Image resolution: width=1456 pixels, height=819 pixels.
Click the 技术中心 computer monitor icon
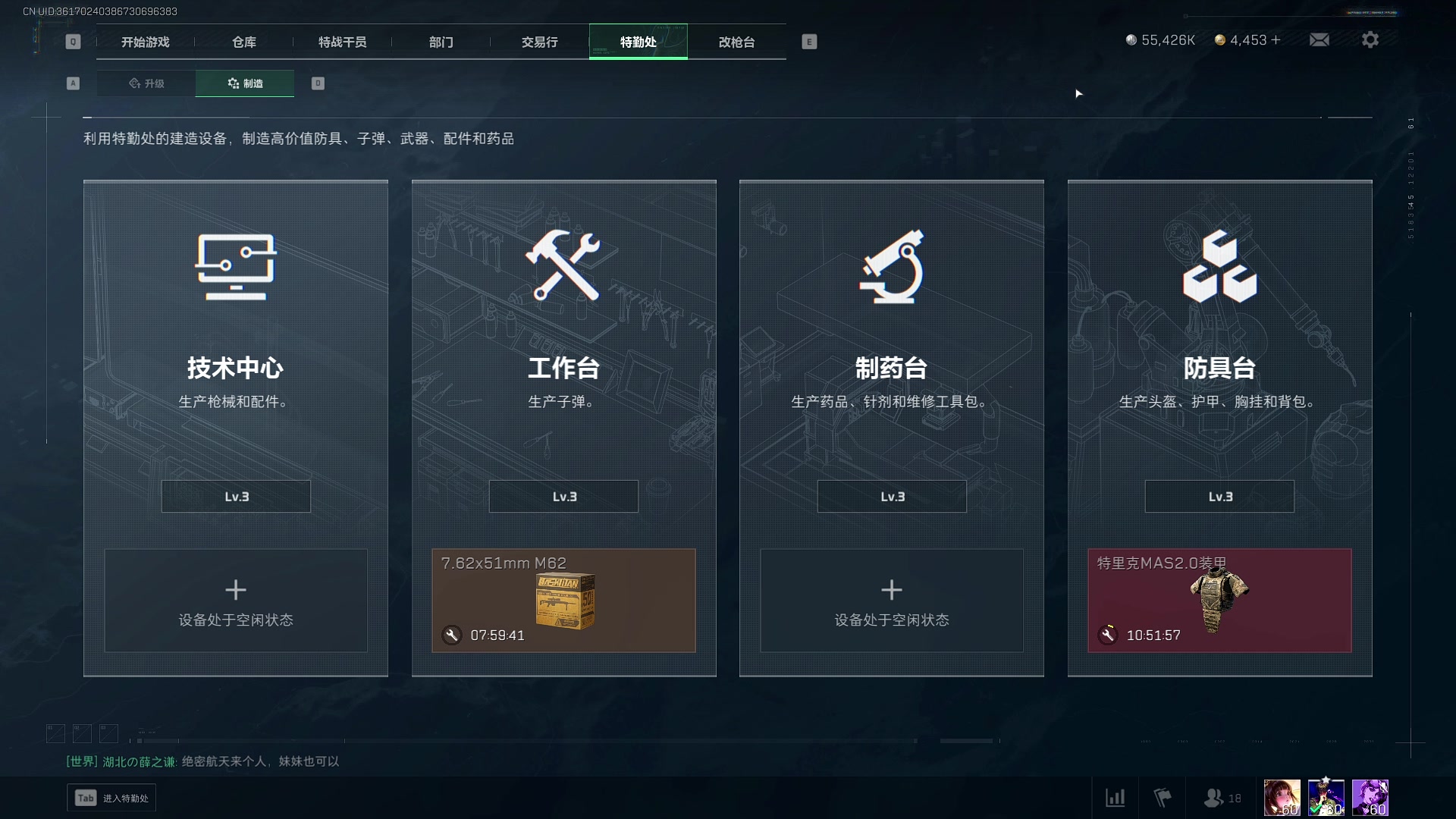[236, 267]
